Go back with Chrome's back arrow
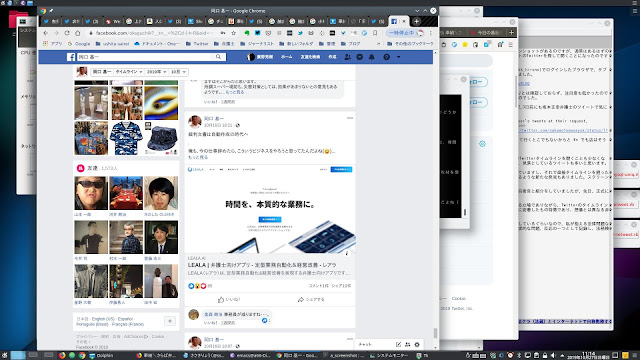640x360 pixels. [46, 33]
